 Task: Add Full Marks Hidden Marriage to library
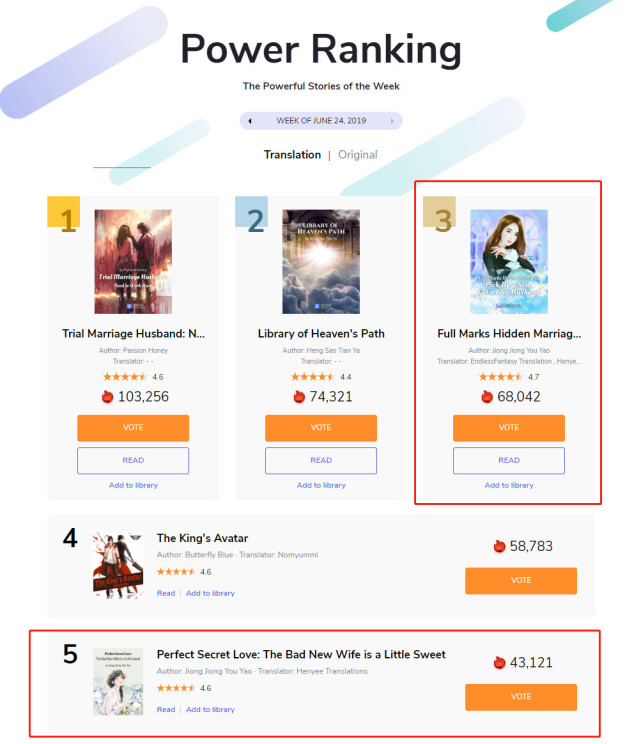coord(509,485)
